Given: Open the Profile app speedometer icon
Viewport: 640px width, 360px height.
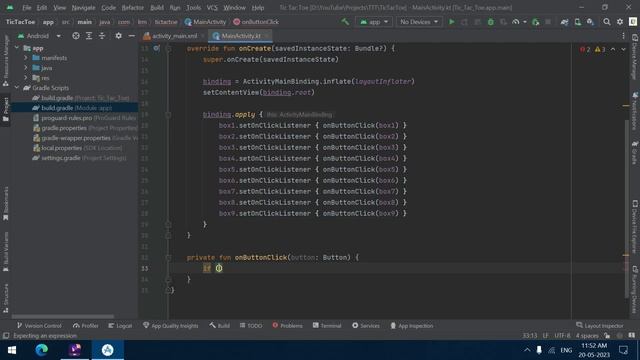Looking at the screenshot, I should [x=516, y=22].
